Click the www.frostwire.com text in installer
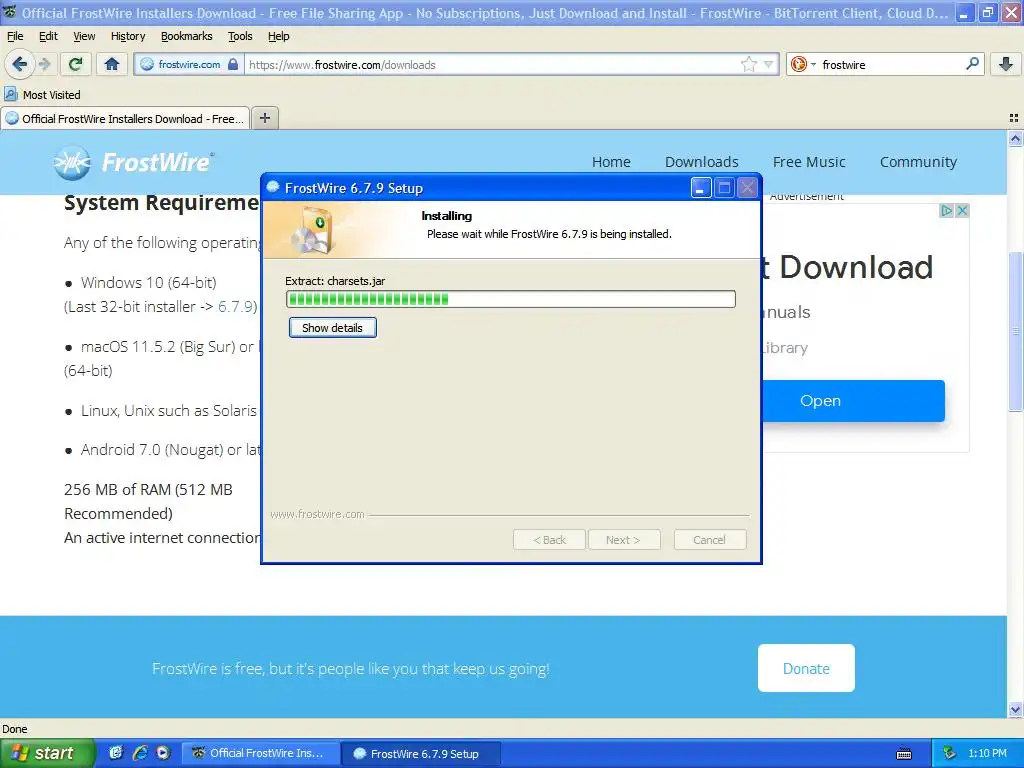The width and height of the screenshot is (1024, 768). coord(317,514)
